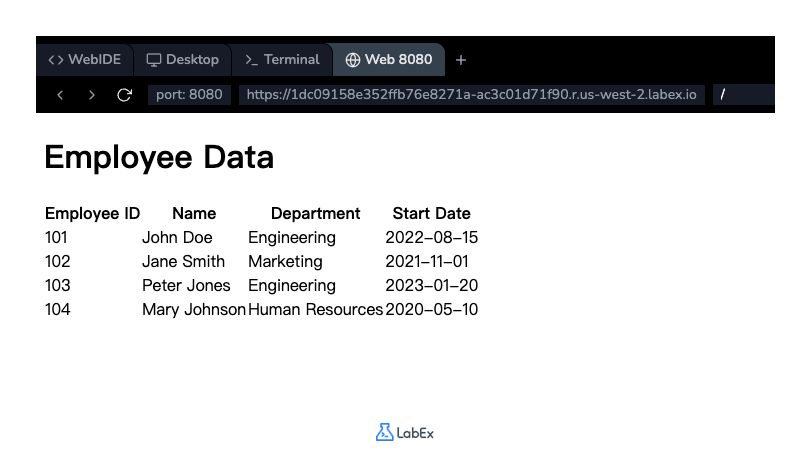Image resolution: width=811 pixels, height=450 pixels.
Task: Reload the page with the refresh icon
Action: (124, 95)
